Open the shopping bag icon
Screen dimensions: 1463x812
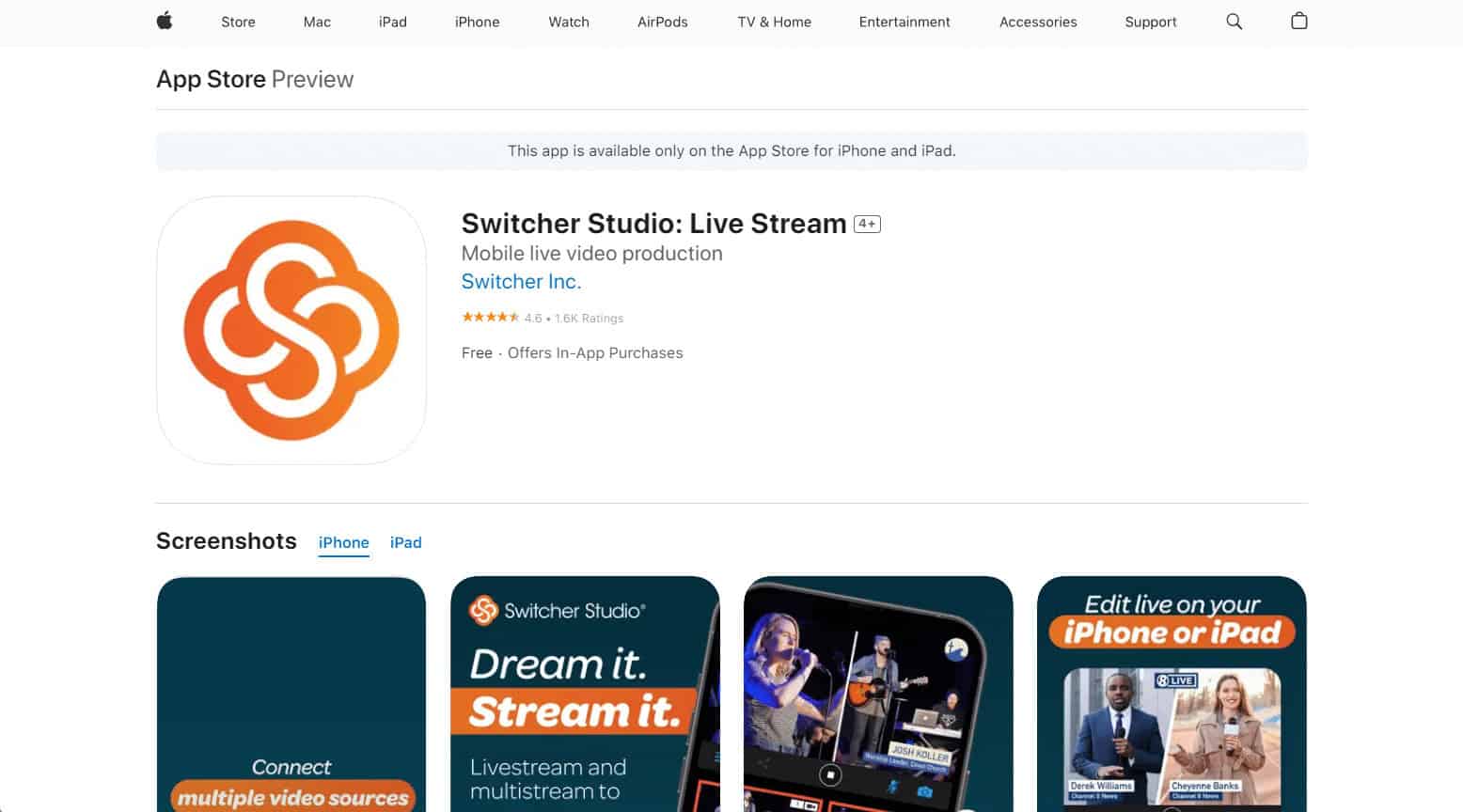[x=1298, y=22]
